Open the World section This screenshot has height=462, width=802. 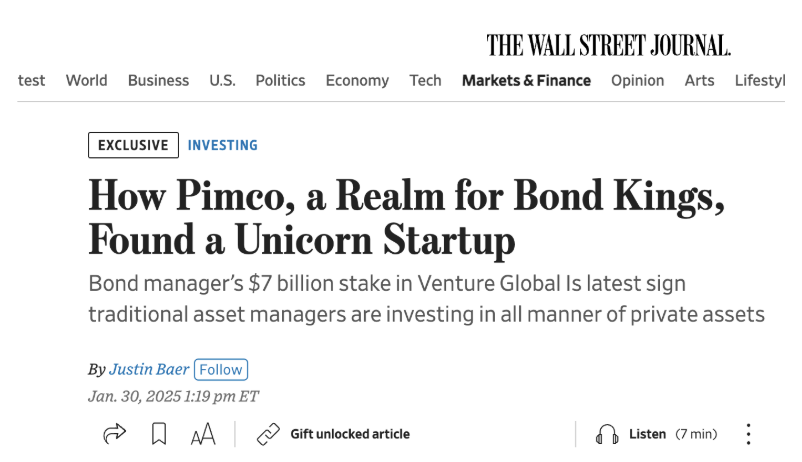click(x=87, y=81)
